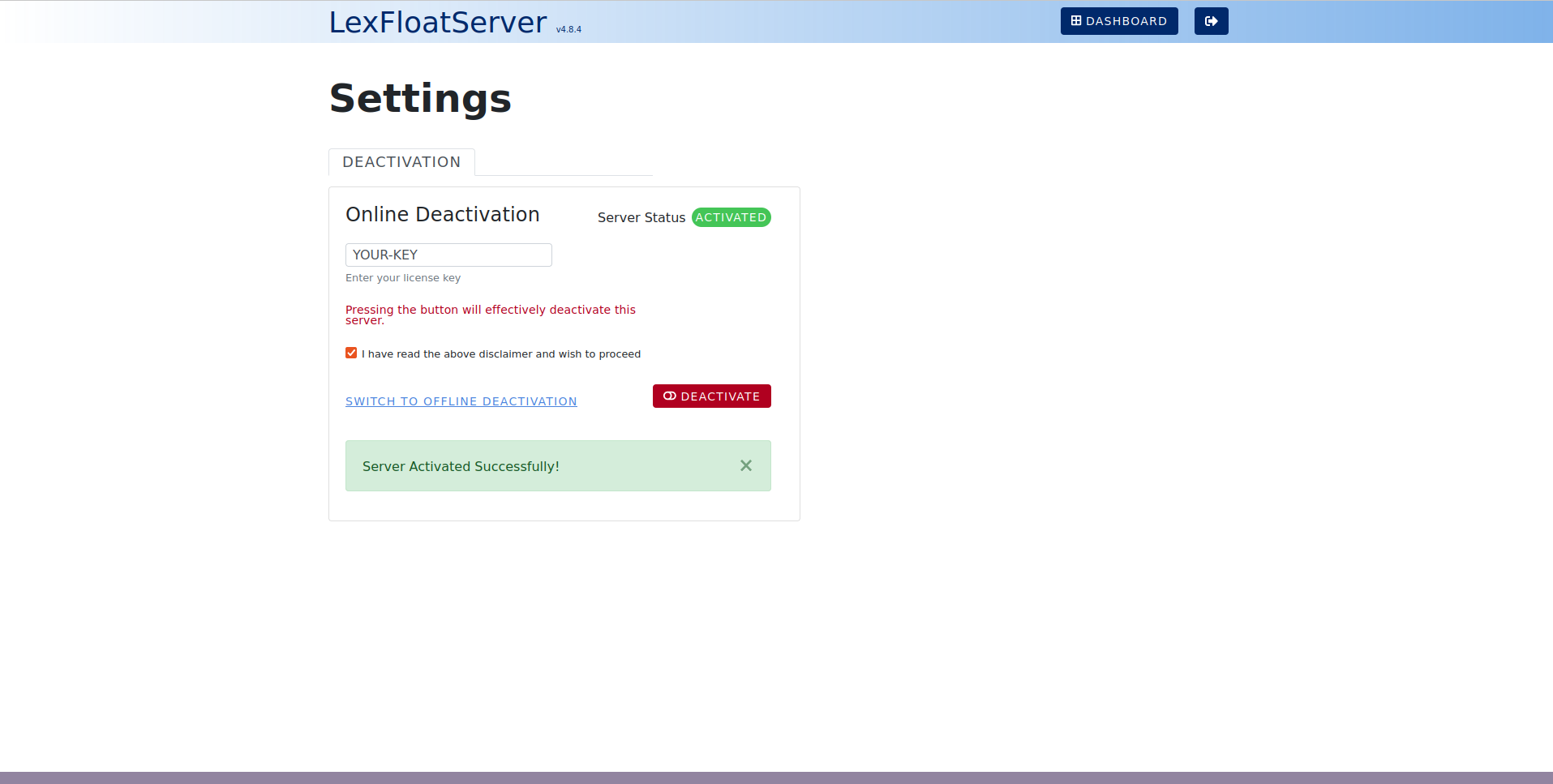
Task: Click the 'Online Deactivation' heading
Action: (x=443, y=214)
